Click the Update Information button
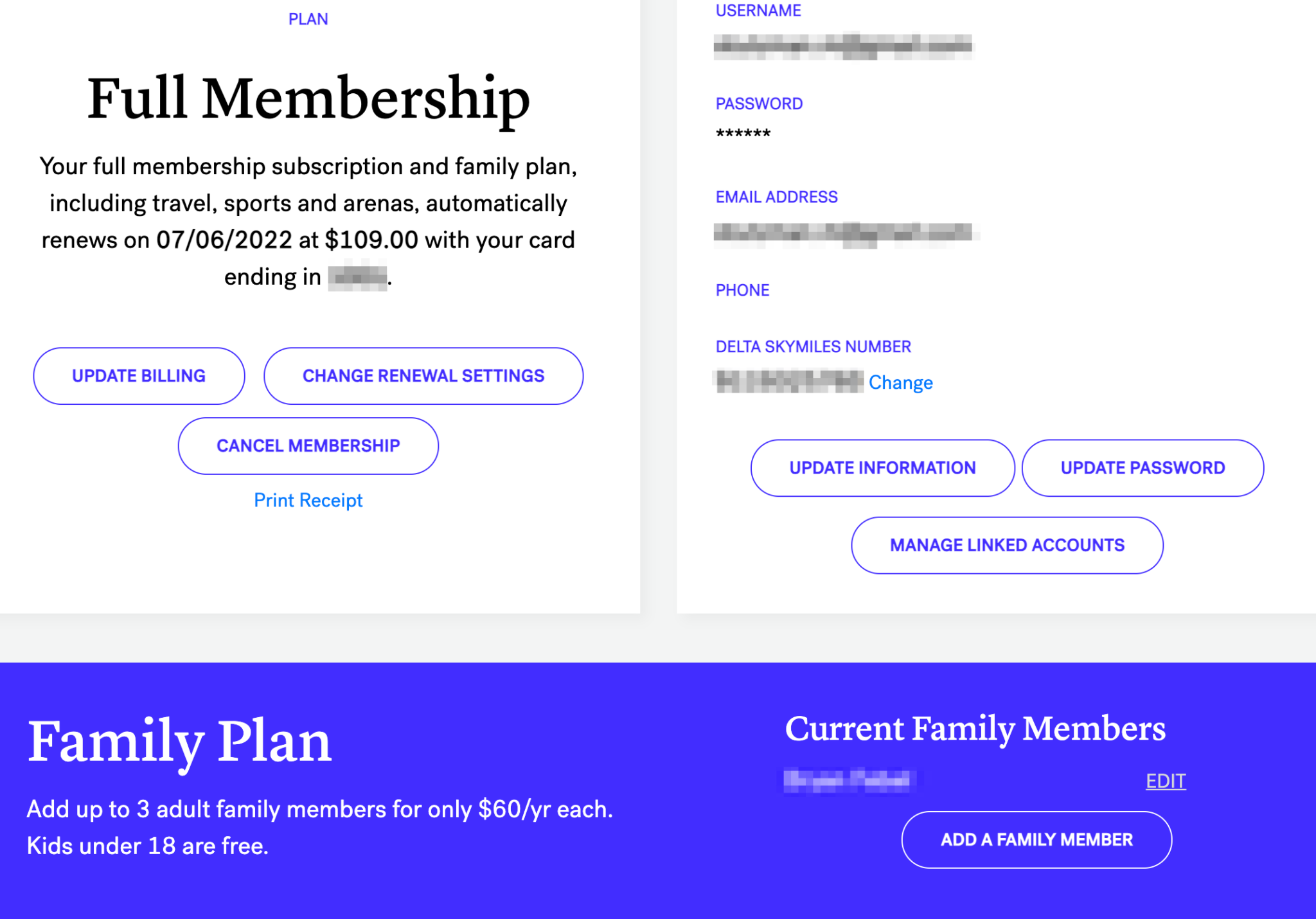The width and height of the screenshot is (1316, 919). (x=882, y=468)
